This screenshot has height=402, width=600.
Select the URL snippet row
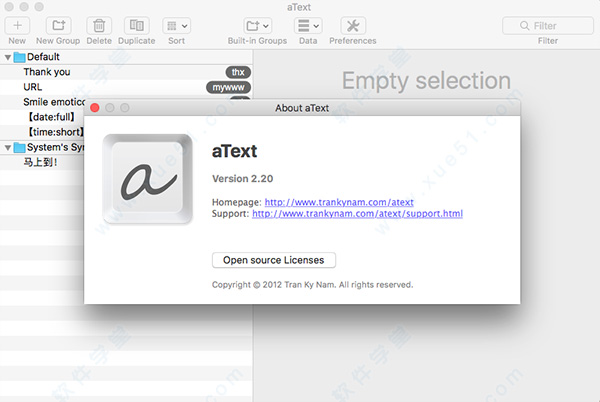tap(126, 87)
